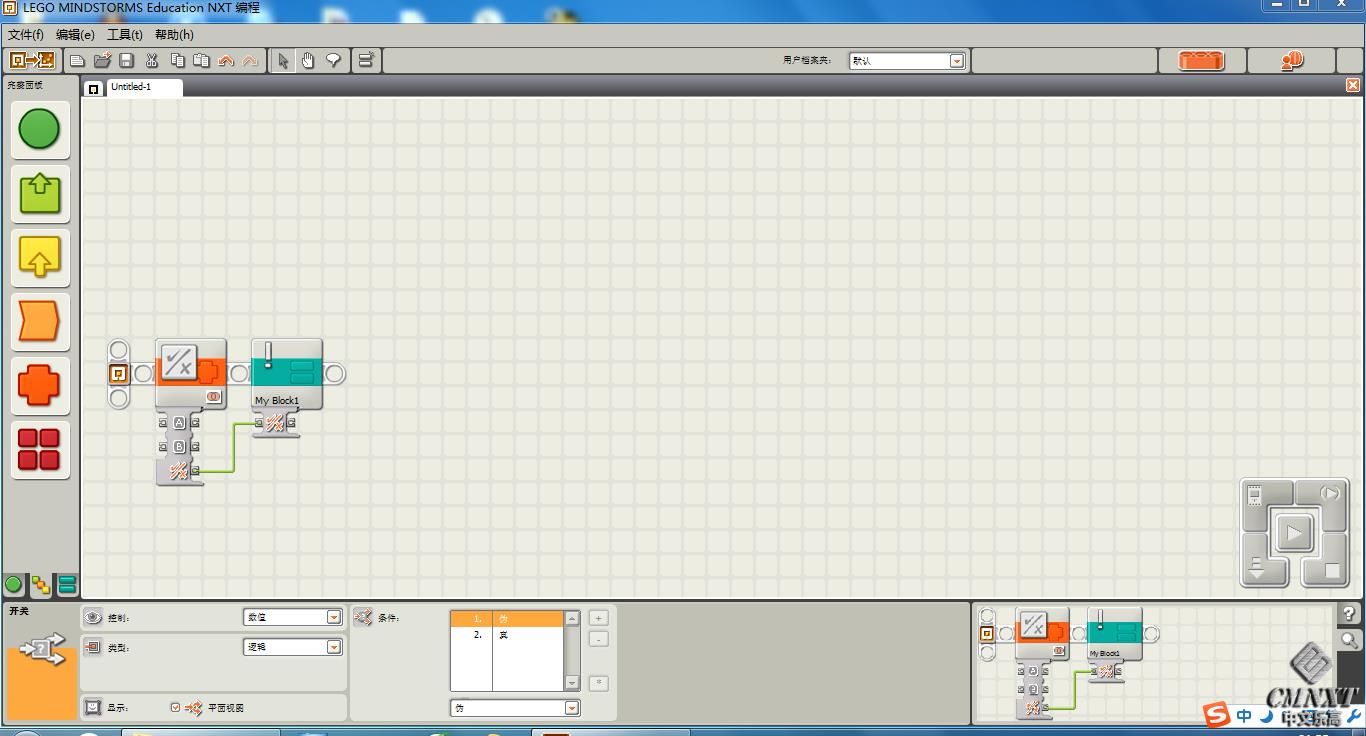Redo action with faded arrow icon

coord(250,61)
